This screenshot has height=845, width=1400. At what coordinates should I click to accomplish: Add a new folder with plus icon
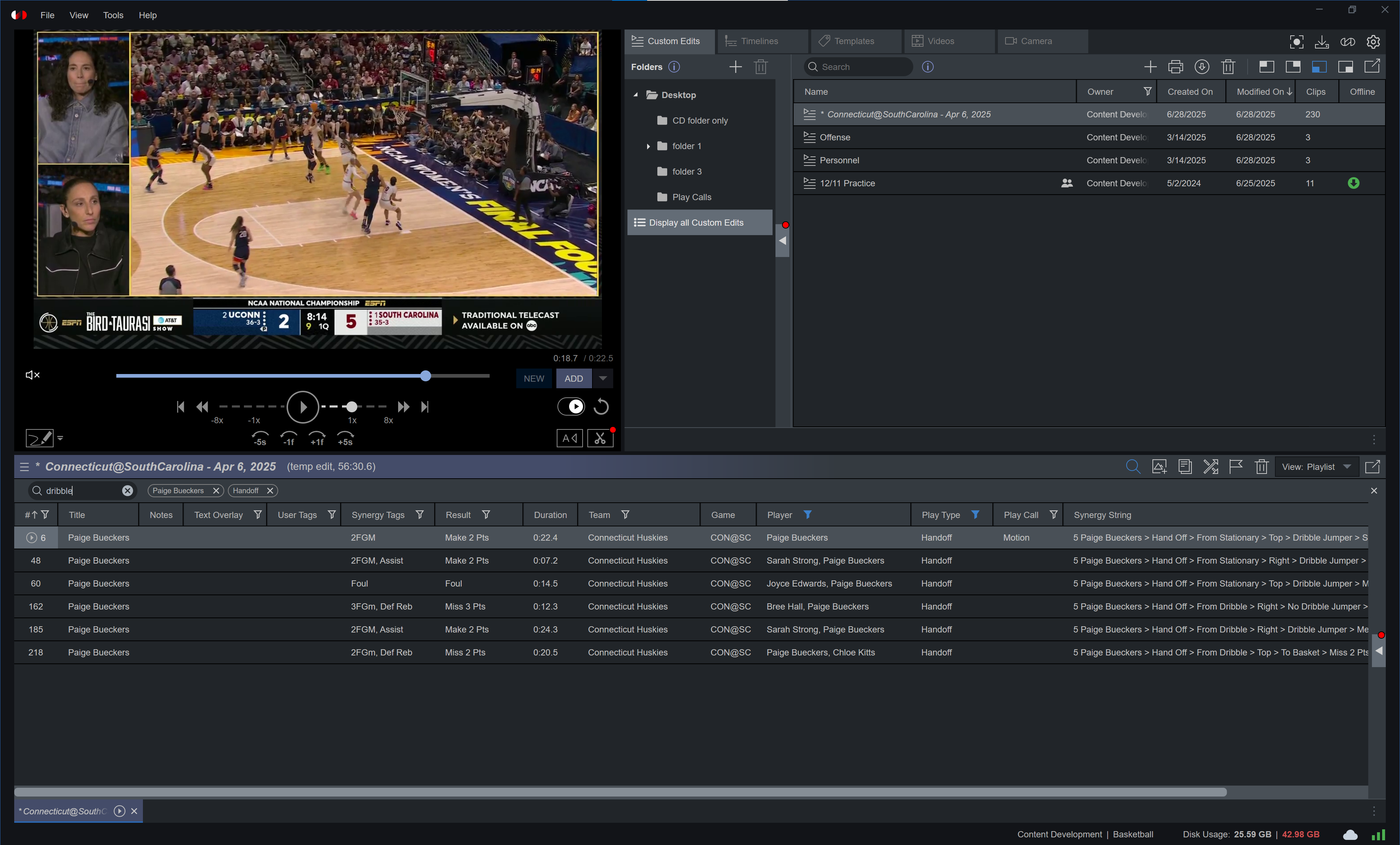point(735,66)
